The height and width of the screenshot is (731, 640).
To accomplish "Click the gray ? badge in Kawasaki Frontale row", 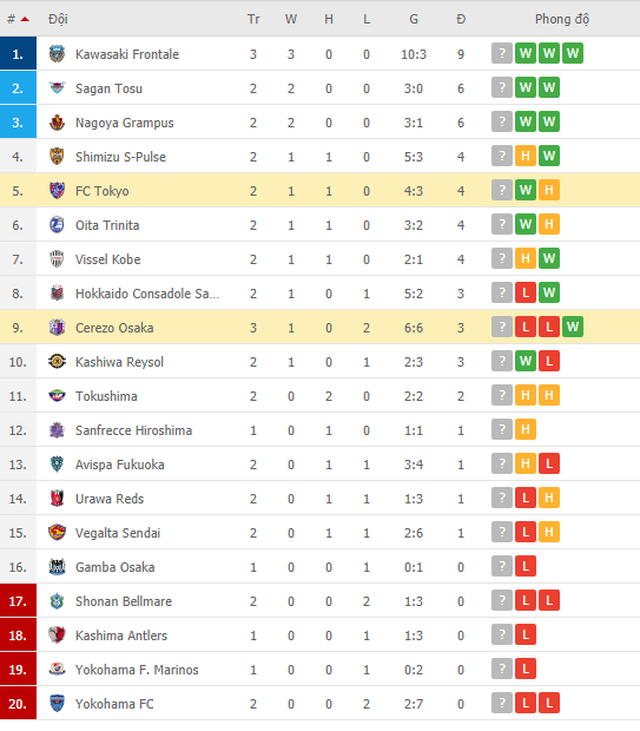I will 501,54.
